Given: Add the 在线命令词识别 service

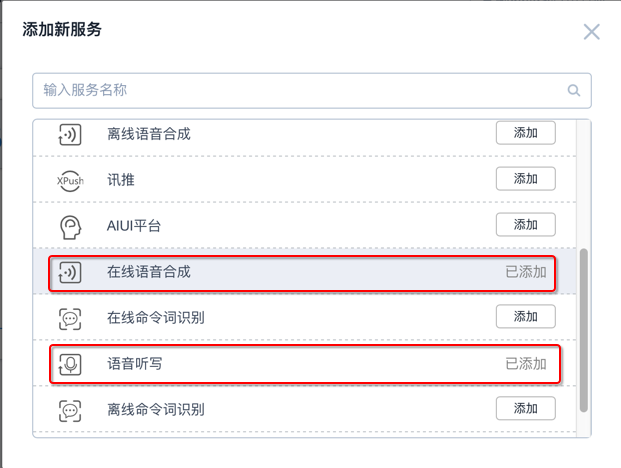Looking at the screenshot, I should click(525, 317).
